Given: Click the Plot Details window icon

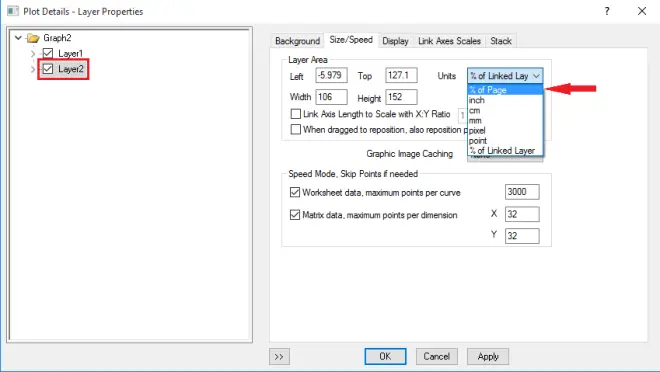Looking at the screenshot, I should click(x=13, y=11).
